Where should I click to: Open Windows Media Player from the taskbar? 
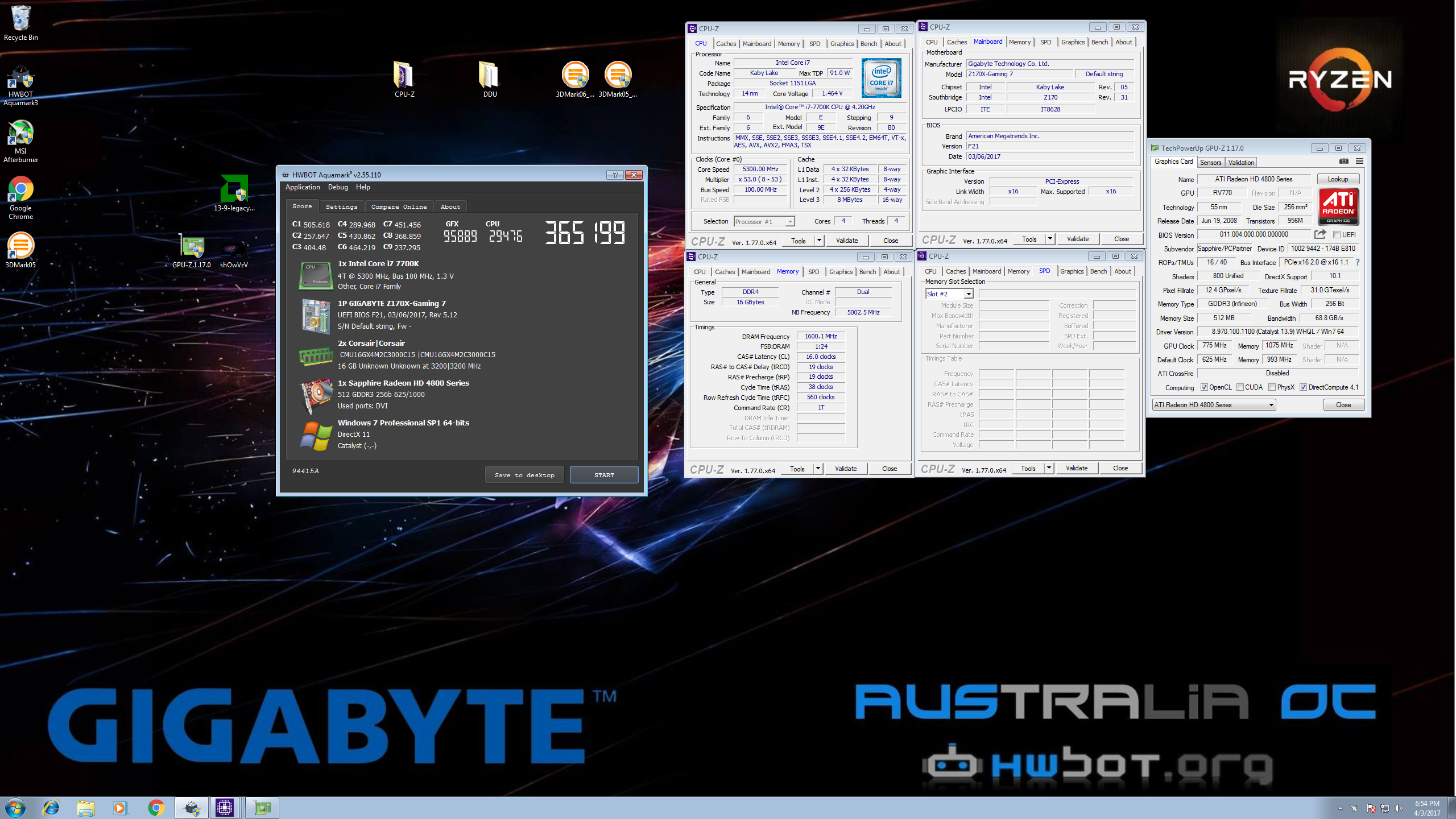coord(119,808)
